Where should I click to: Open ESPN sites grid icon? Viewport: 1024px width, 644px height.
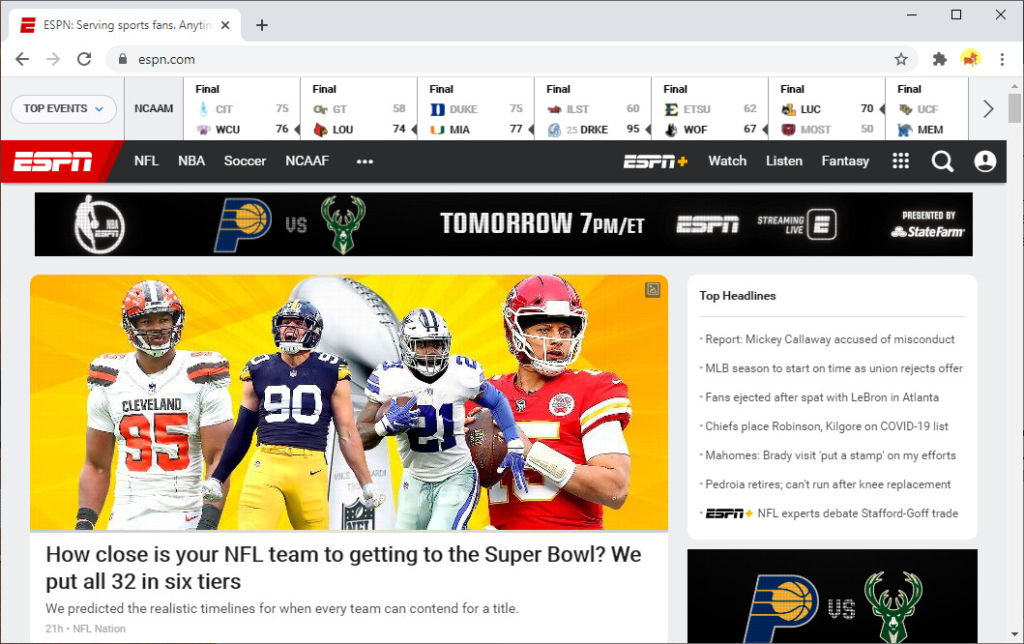coord(901,161)
